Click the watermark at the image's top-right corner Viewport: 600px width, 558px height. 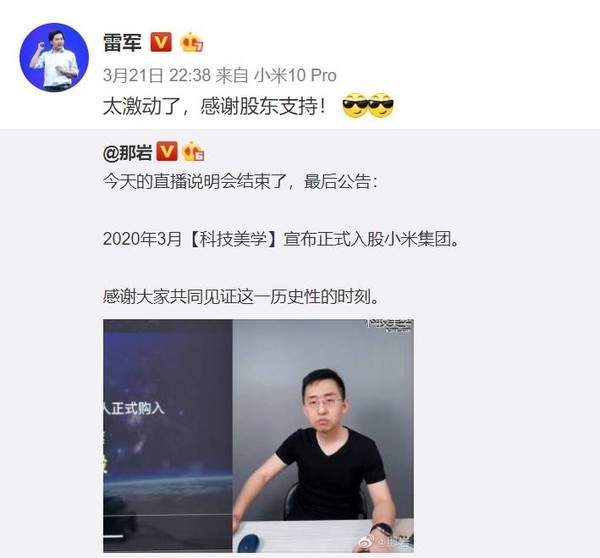point(390,325)
